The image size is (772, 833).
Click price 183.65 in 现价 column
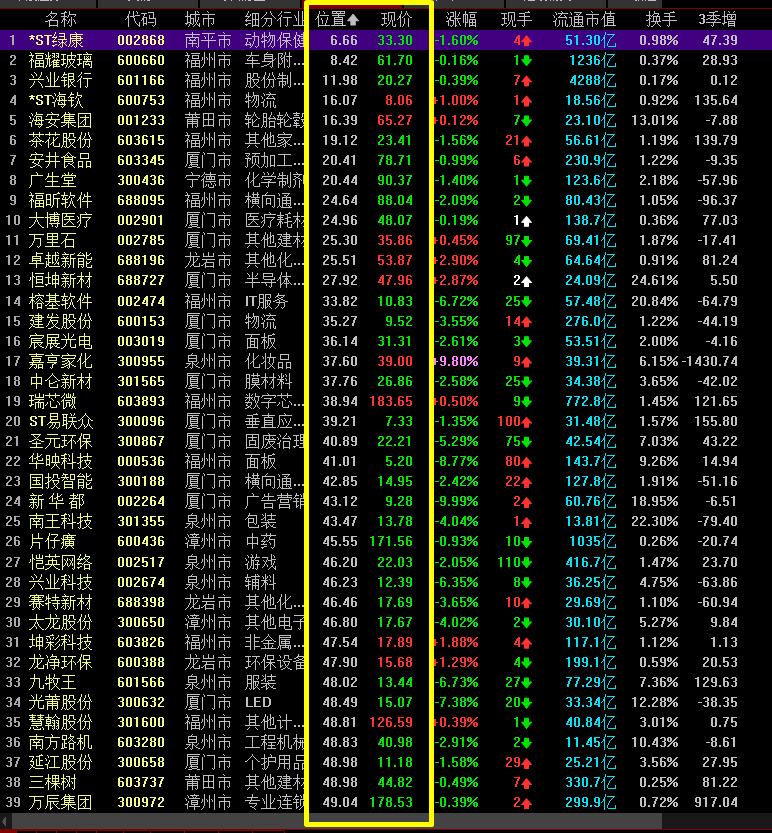coord(391,402)
